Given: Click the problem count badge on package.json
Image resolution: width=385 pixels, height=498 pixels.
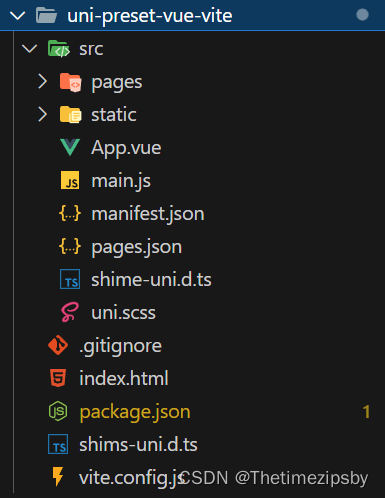Looking at the screenshot, I should click(x=366, y=412).
